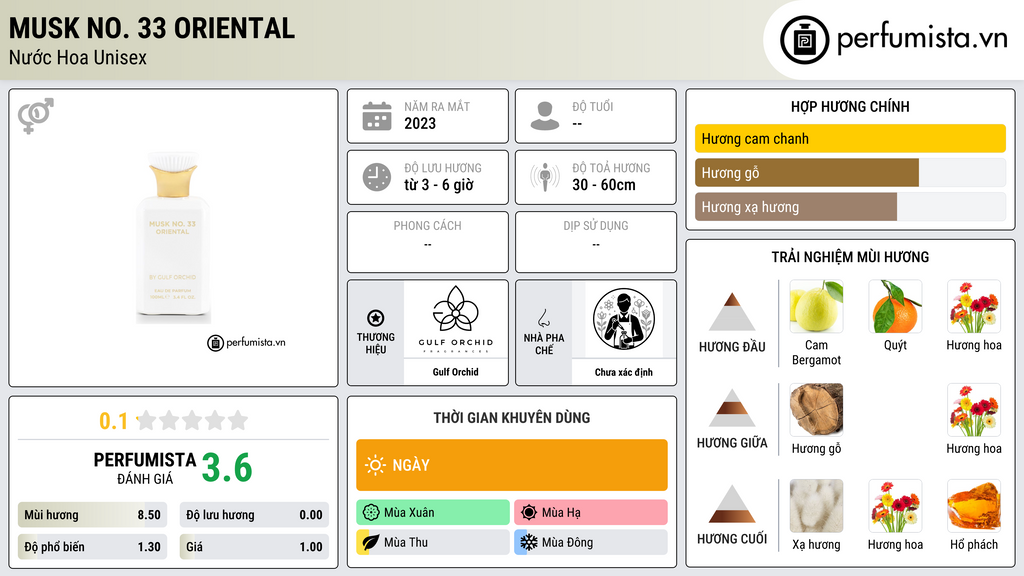The height and width of the screenshot is (576, 1024).
Task: Click the 0.1 user rating number
Action: click(113, 421)
